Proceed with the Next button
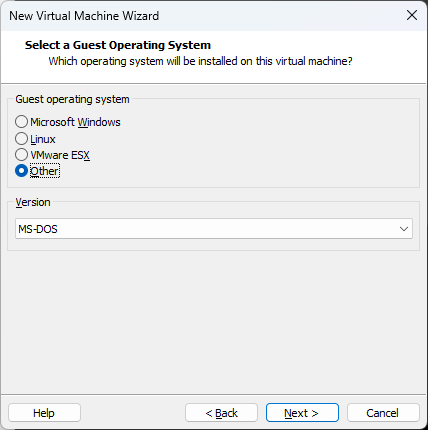Image resolution: width=428 pixels, height=430 pixels. pos(302,413)
